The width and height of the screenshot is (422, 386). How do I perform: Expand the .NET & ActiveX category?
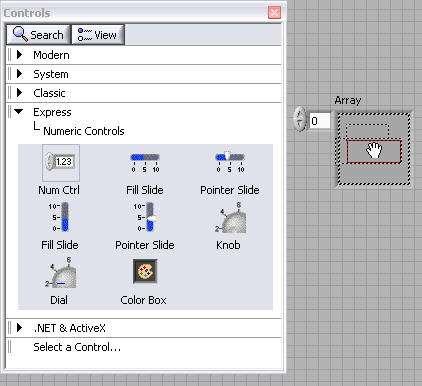click(20, 328)
